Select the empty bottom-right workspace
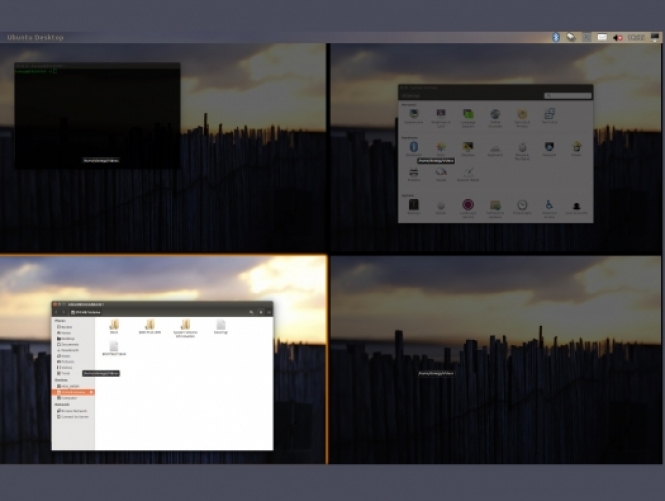665x501 pixels. coord(496,420)
